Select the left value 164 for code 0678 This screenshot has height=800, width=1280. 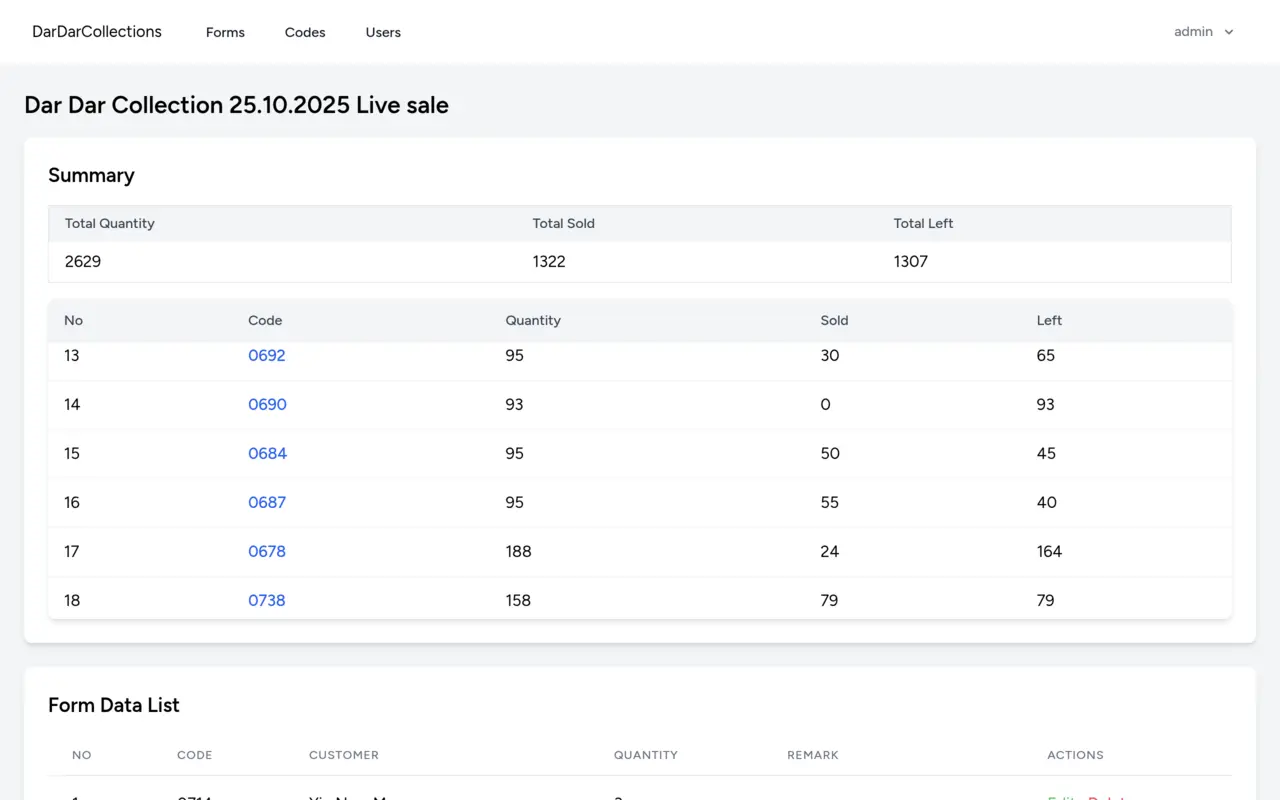point(1049,552)
